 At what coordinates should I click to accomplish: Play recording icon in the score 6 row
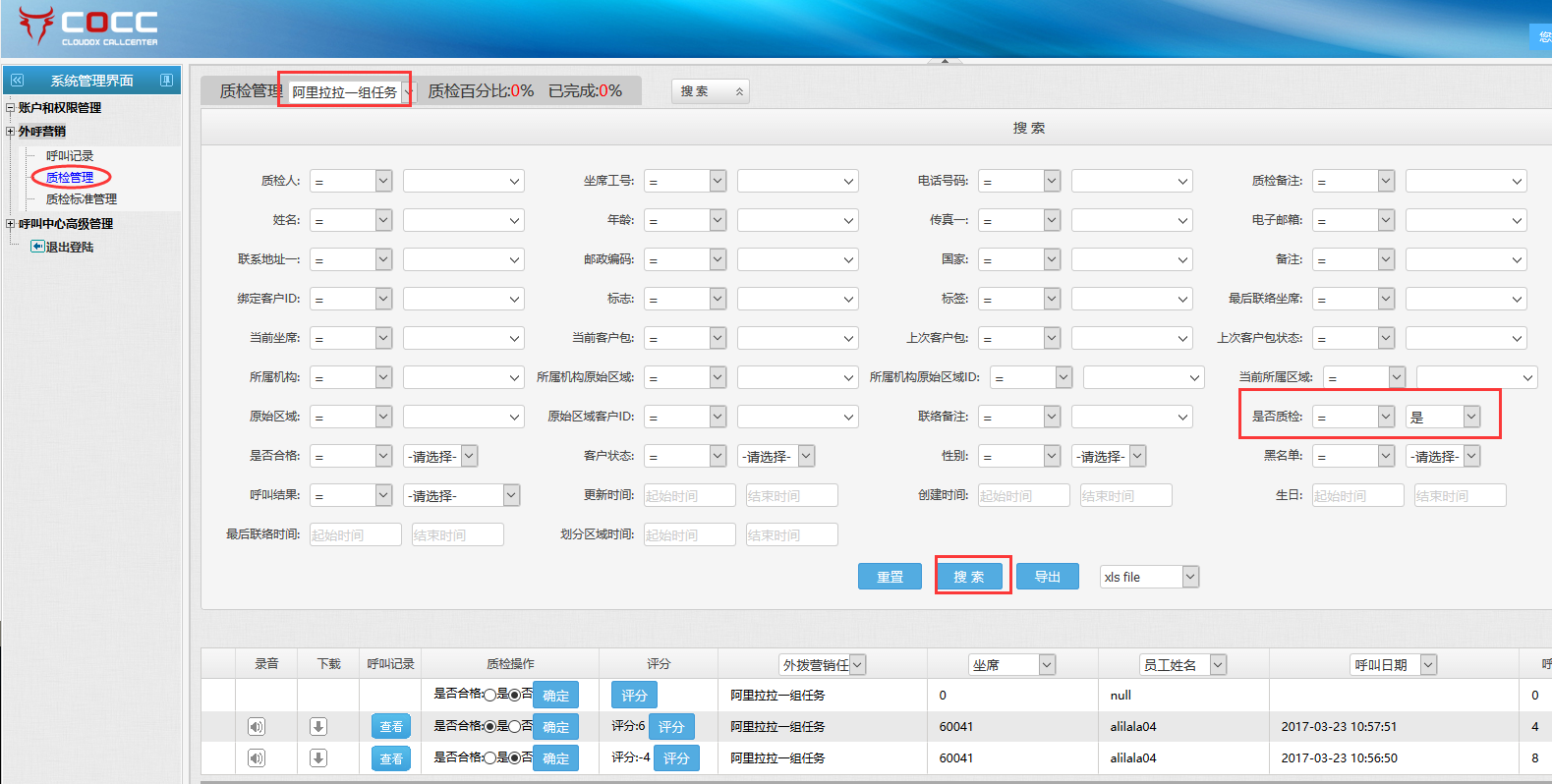click(x=257, y=727)
